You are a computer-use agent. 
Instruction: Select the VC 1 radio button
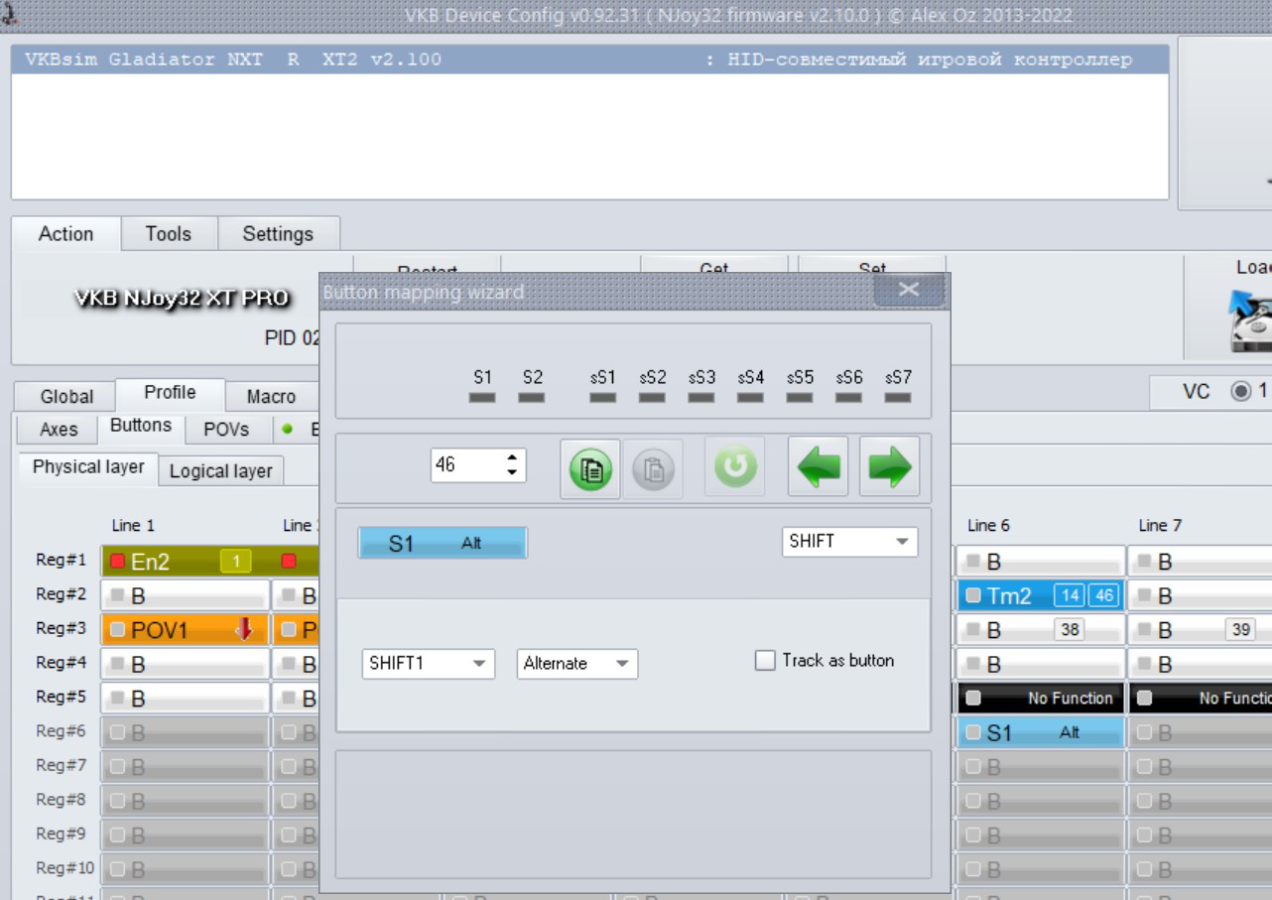[x=1241, y=391]
